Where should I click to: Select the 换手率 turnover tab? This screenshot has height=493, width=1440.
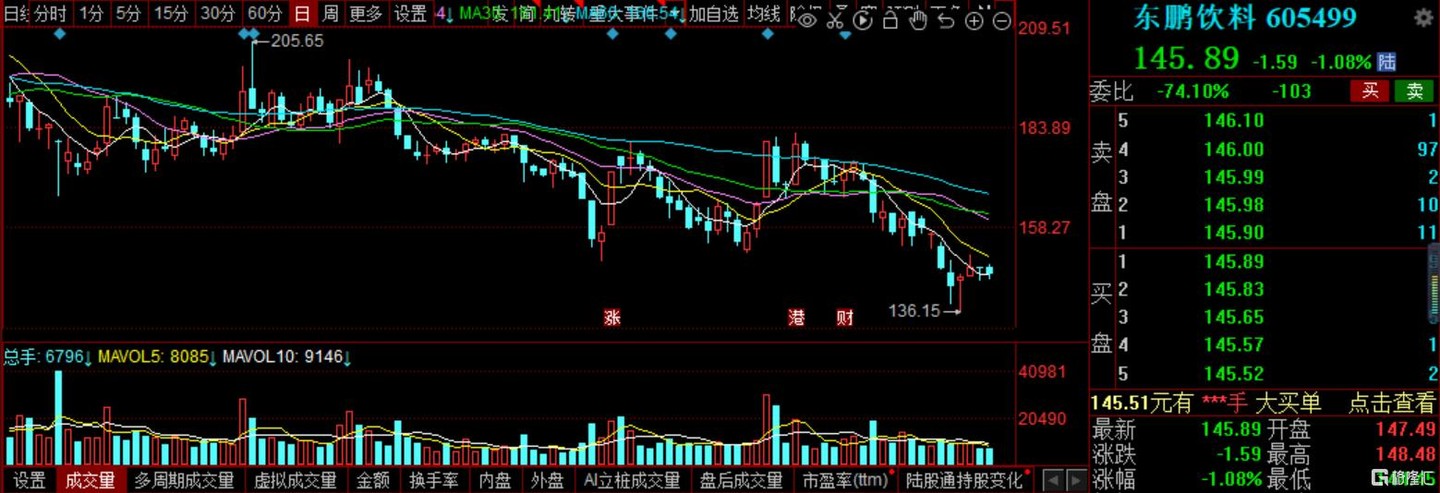(x=433, y=481)
